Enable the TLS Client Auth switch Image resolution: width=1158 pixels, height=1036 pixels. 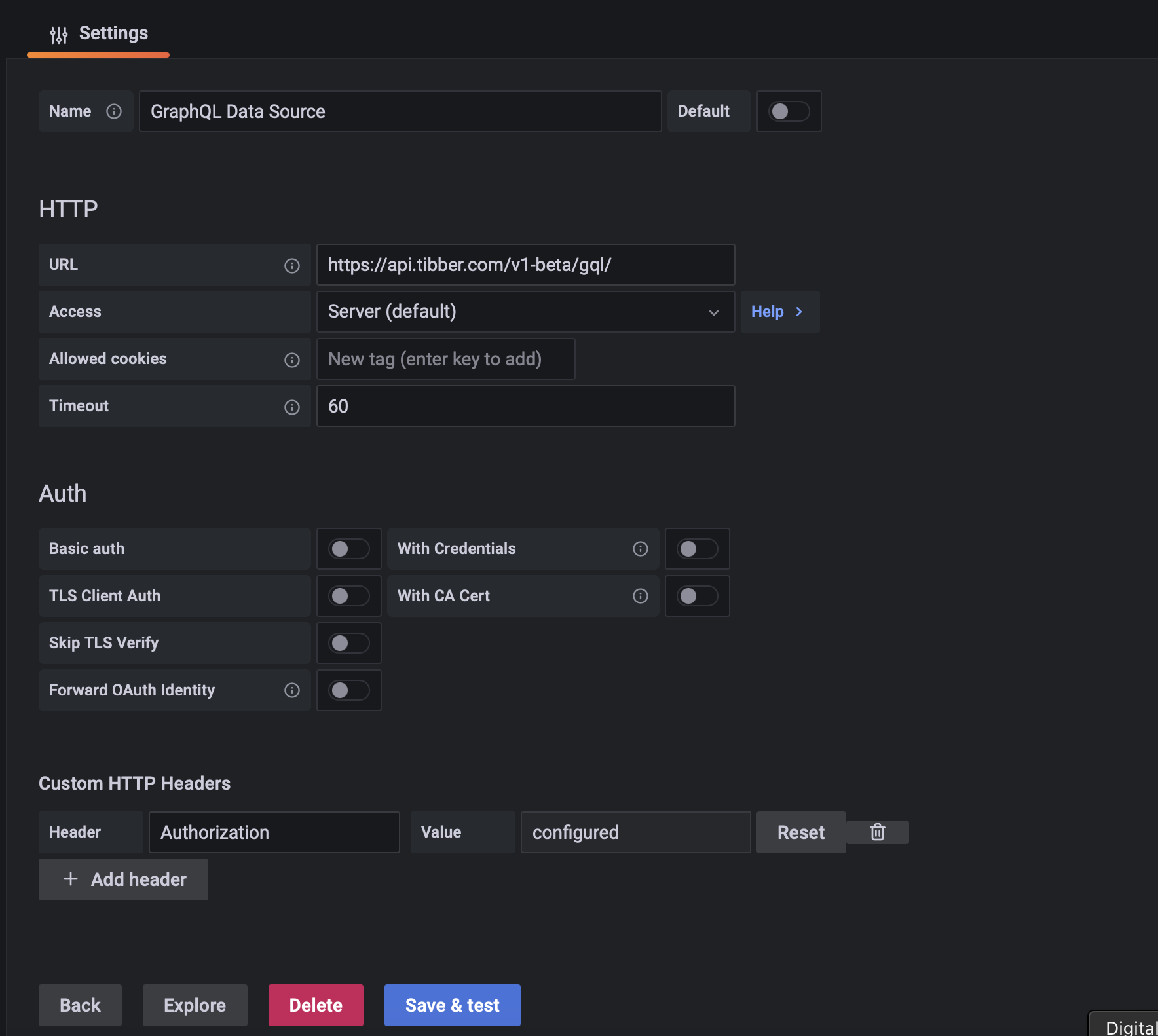(349, 596)
